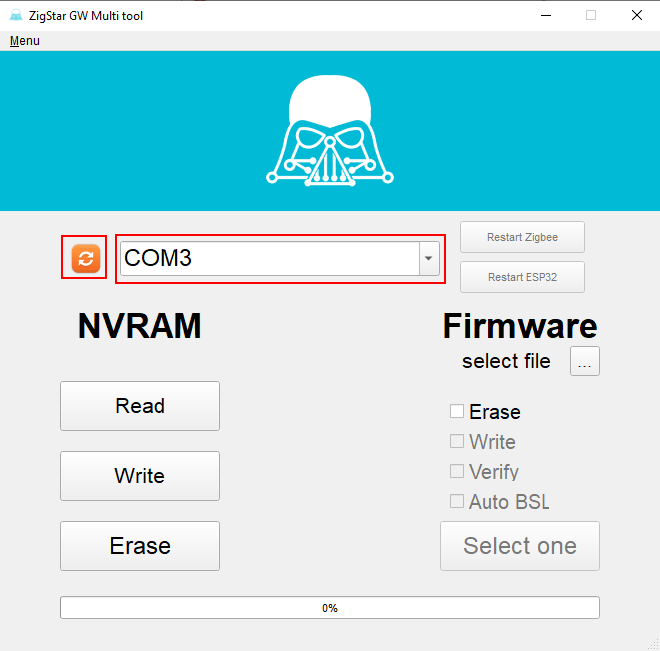Click the orange refresh ports icon
Viewport: 660px width, 651px height.
pos(85,258)
